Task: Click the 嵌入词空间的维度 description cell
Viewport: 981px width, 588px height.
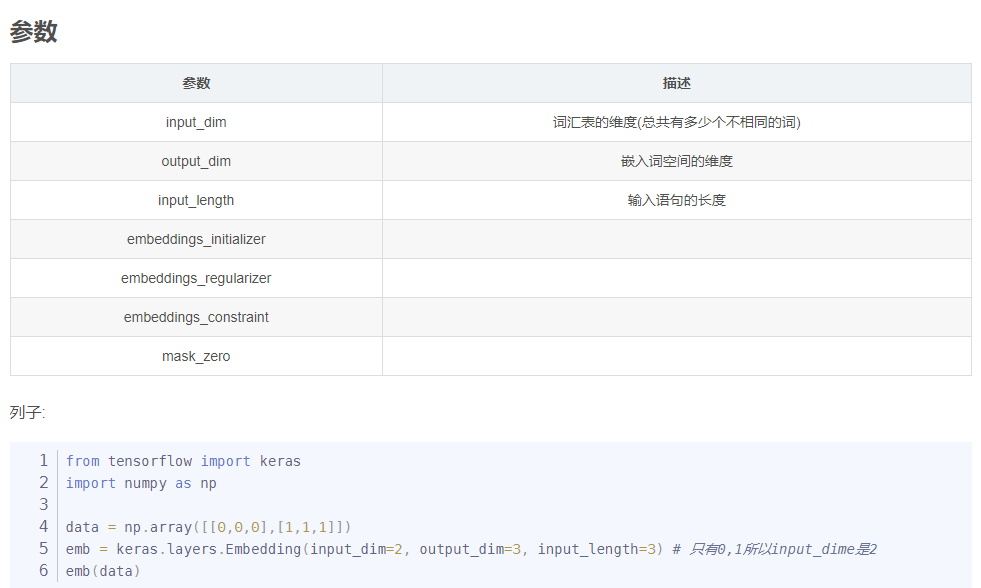Action: point(677,161)
